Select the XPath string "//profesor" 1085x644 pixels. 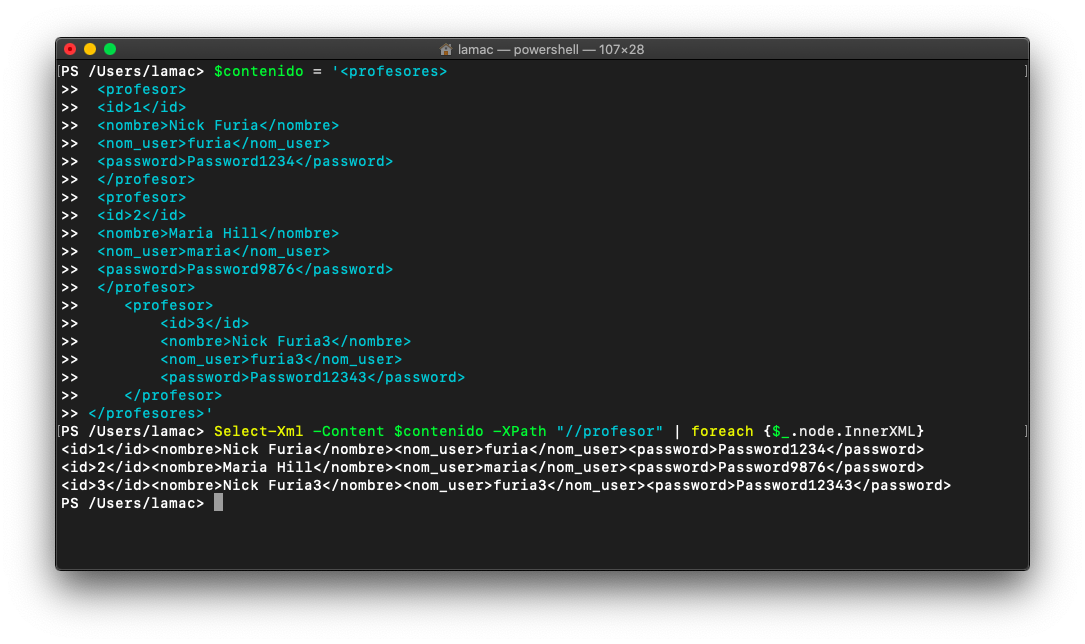(611, 431)
